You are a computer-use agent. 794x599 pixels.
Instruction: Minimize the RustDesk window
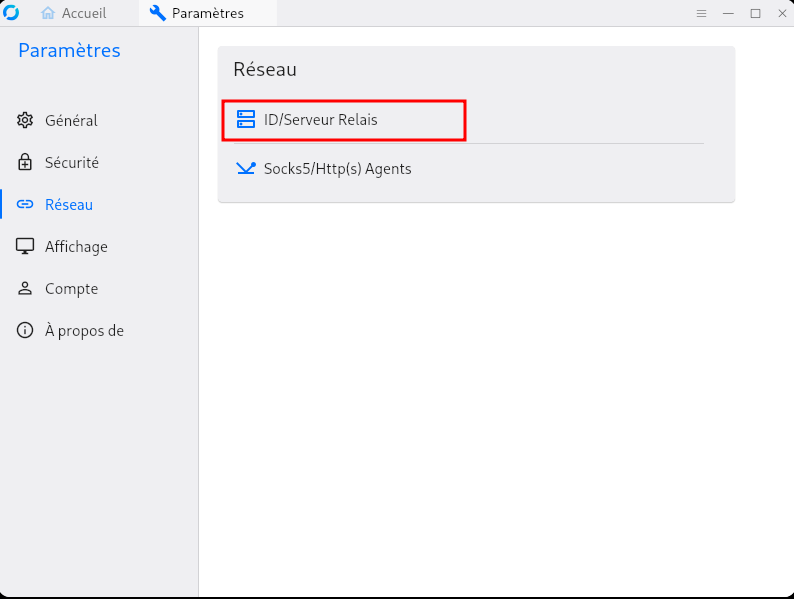tap(728, 13)
